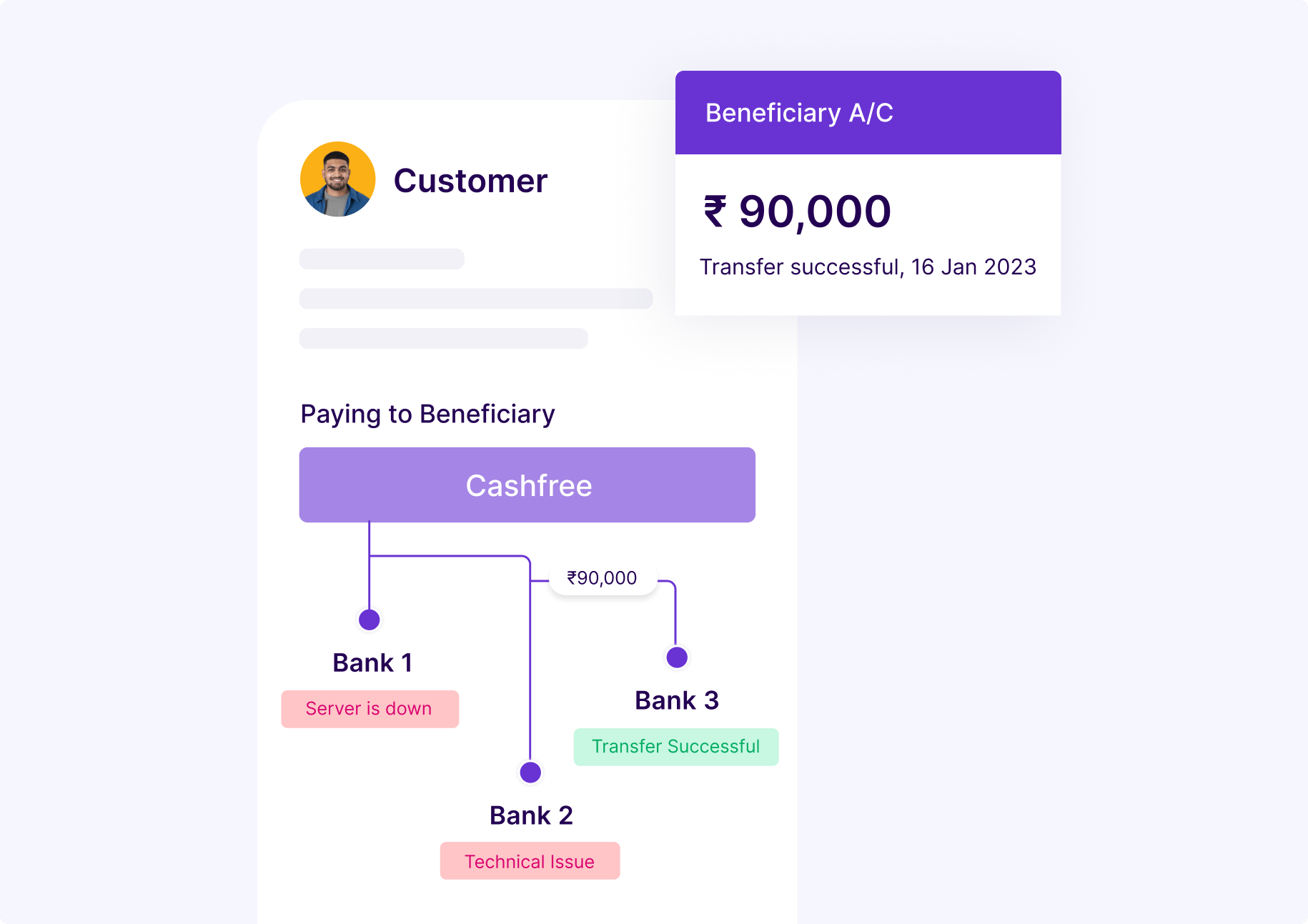Screen dimensions: 1308x924
Task: Click the Bank 2 label
Action: (531, 815)
